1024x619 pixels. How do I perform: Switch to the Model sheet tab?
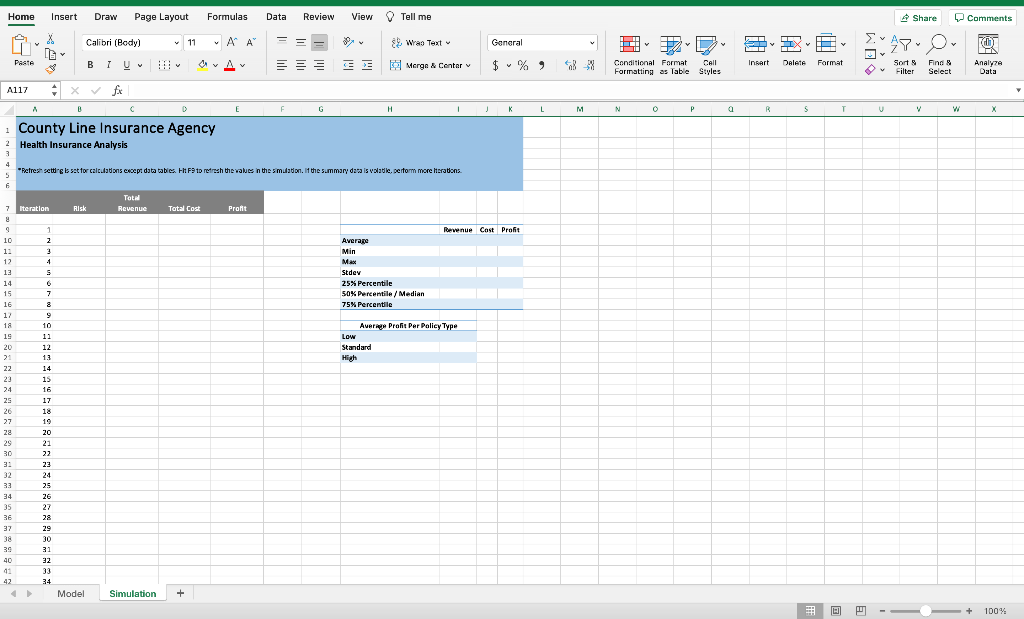click(71, 594)
